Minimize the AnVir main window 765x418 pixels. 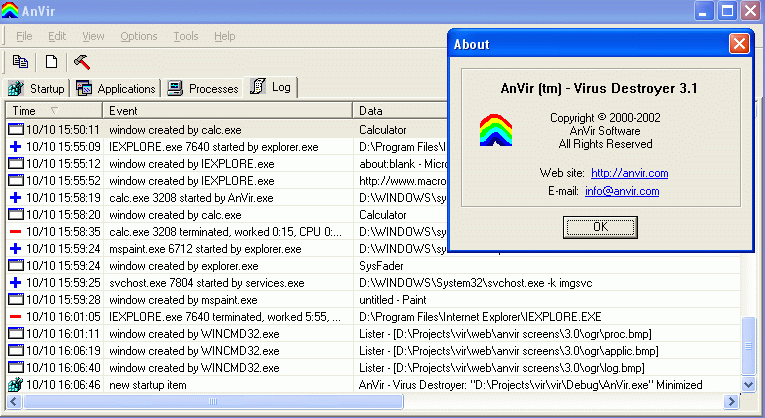704,11
